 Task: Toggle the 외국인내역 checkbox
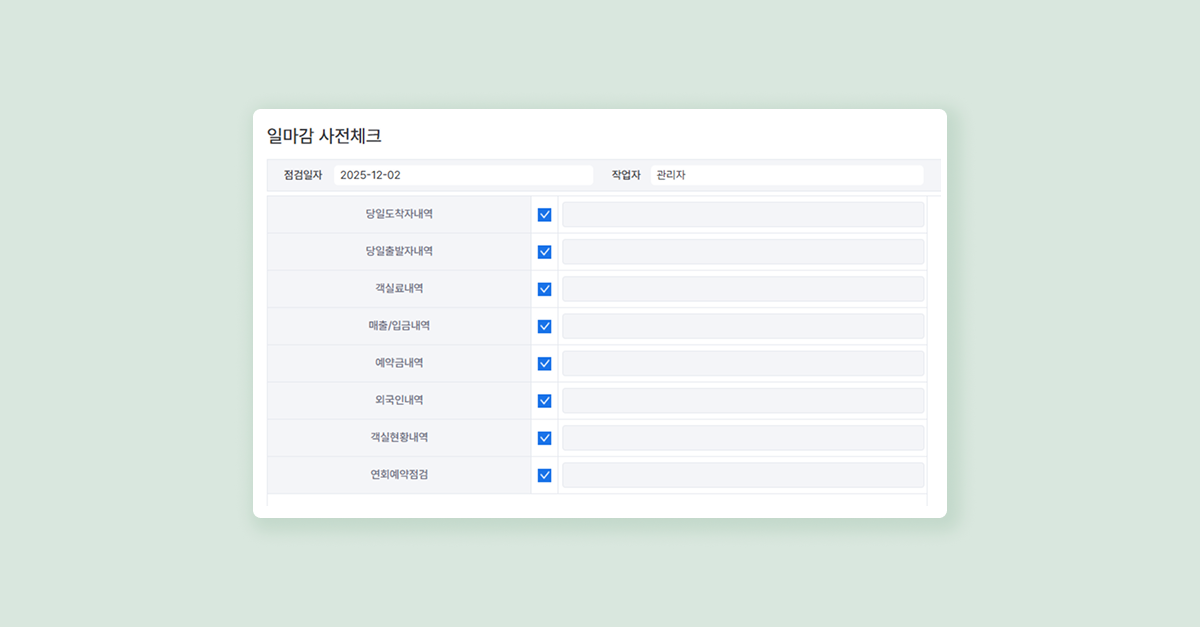tap(545, 401)
